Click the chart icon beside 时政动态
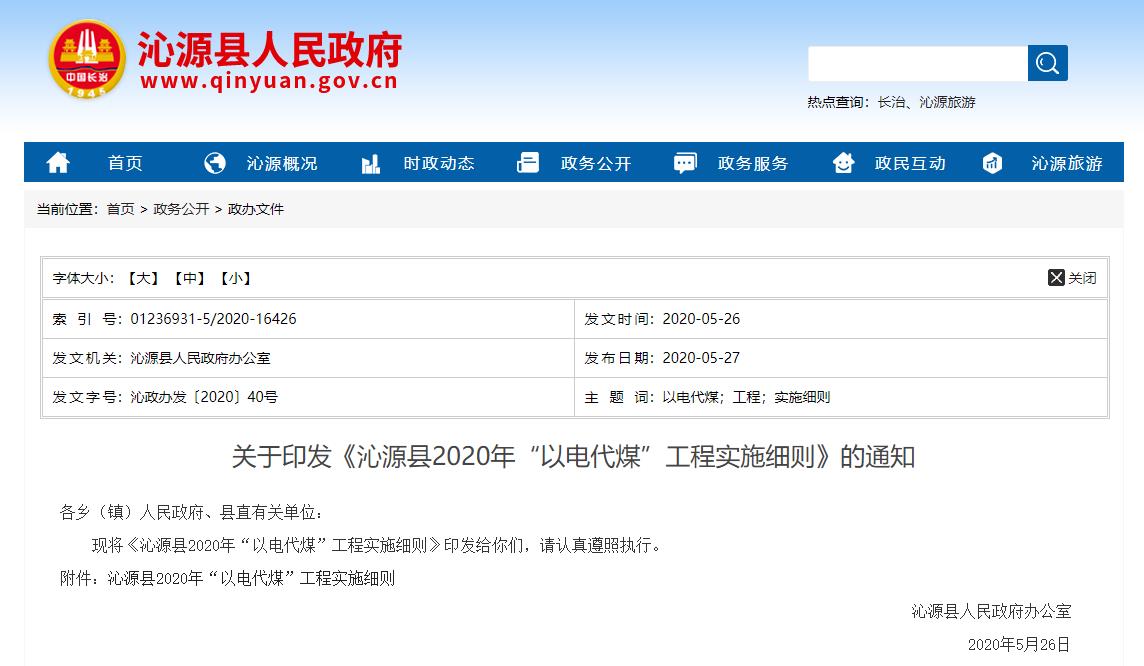This screenshot has height=666, width=1144. [371, 163]
